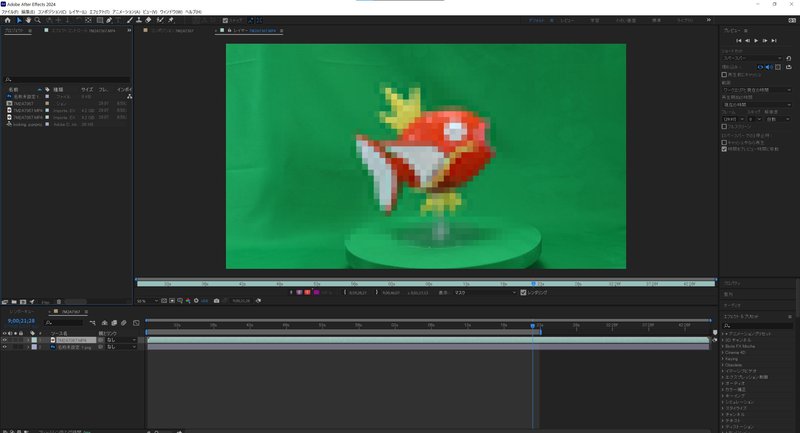800x433 pixels.
Task: Open the ファイル menu
Action: (x=10, y=12)
